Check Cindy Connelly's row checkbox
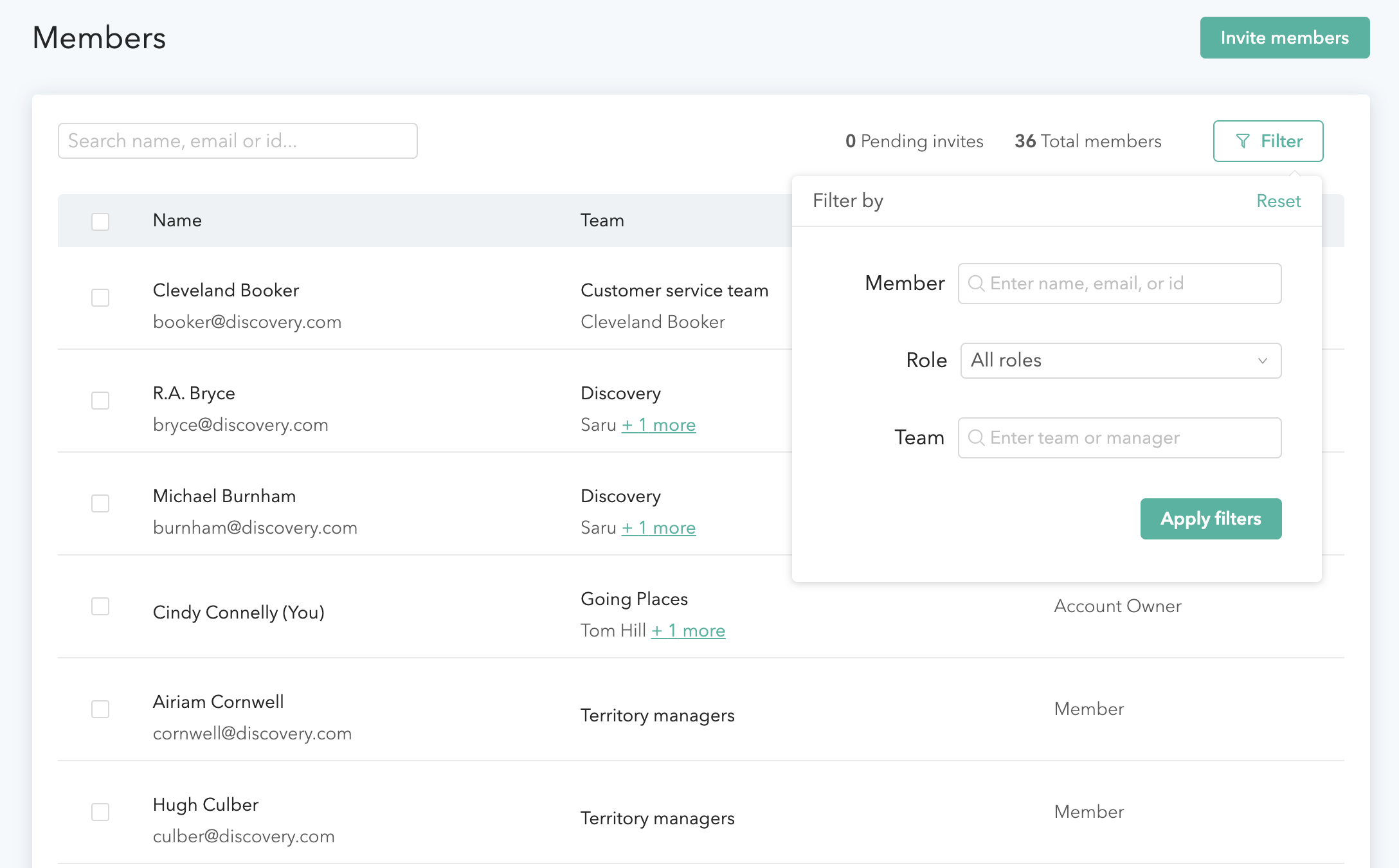 pos(100,606)
